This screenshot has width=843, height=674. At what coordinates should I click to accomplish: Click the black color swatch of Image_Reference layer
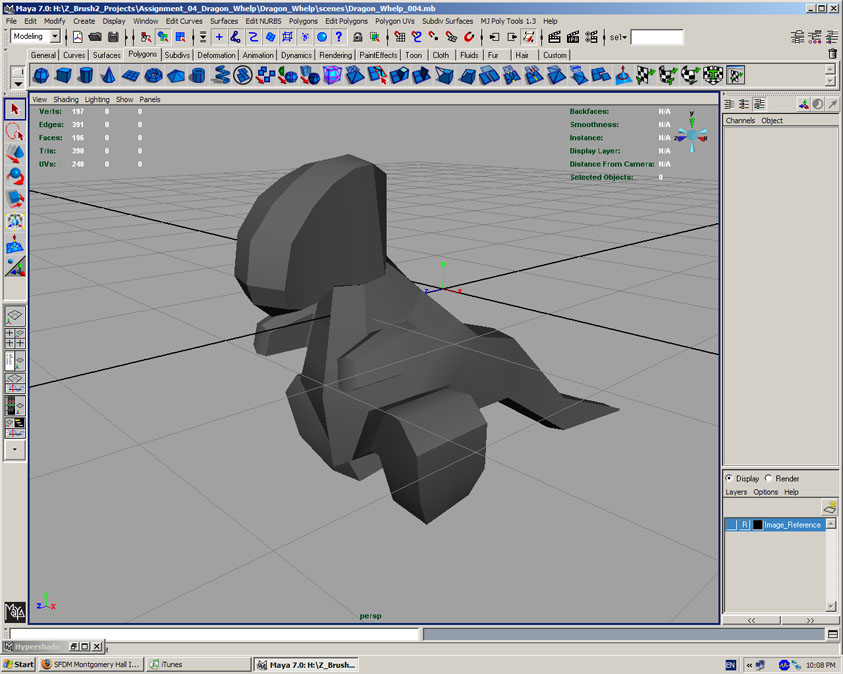click(758, 525)
